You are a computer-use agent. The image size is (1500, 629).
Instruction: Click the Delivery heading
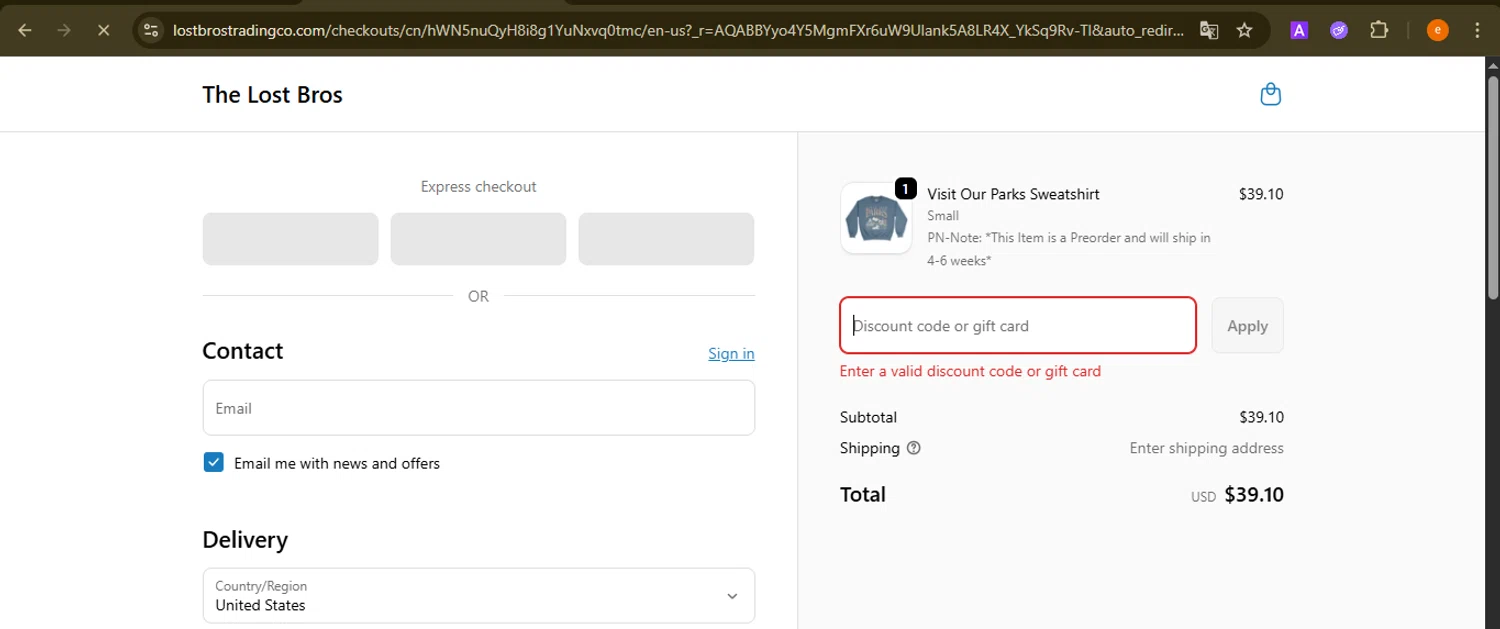pyautogui.click(x=245, y=540)
